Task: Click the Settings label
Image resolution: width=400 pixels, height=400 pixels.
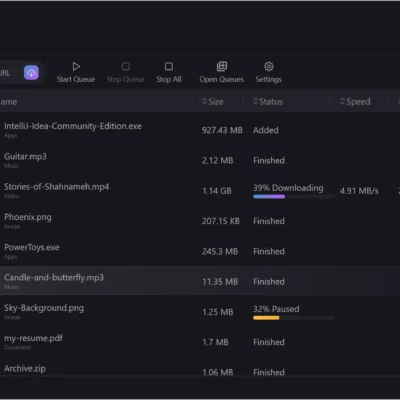Action: 269,79
